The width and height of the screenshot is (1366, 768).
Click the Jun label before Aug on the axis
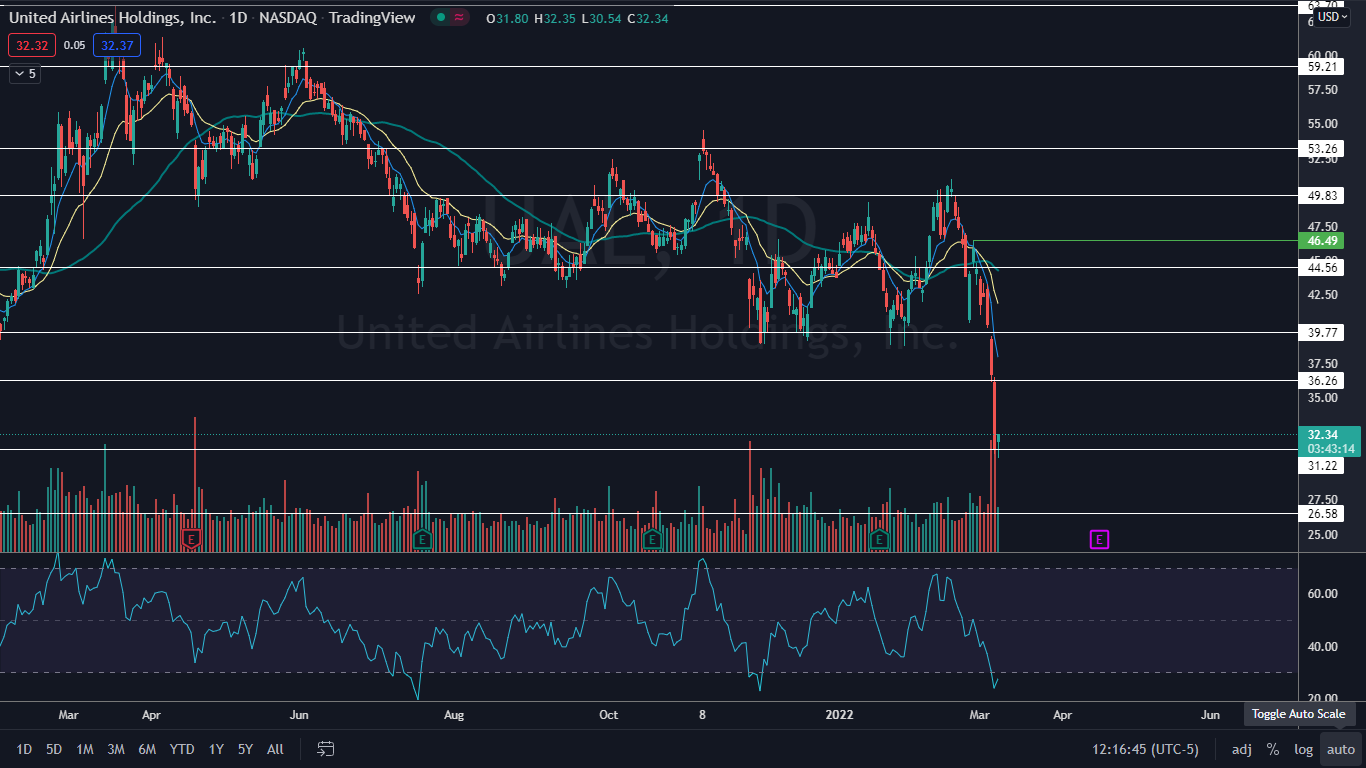[299, 715]
